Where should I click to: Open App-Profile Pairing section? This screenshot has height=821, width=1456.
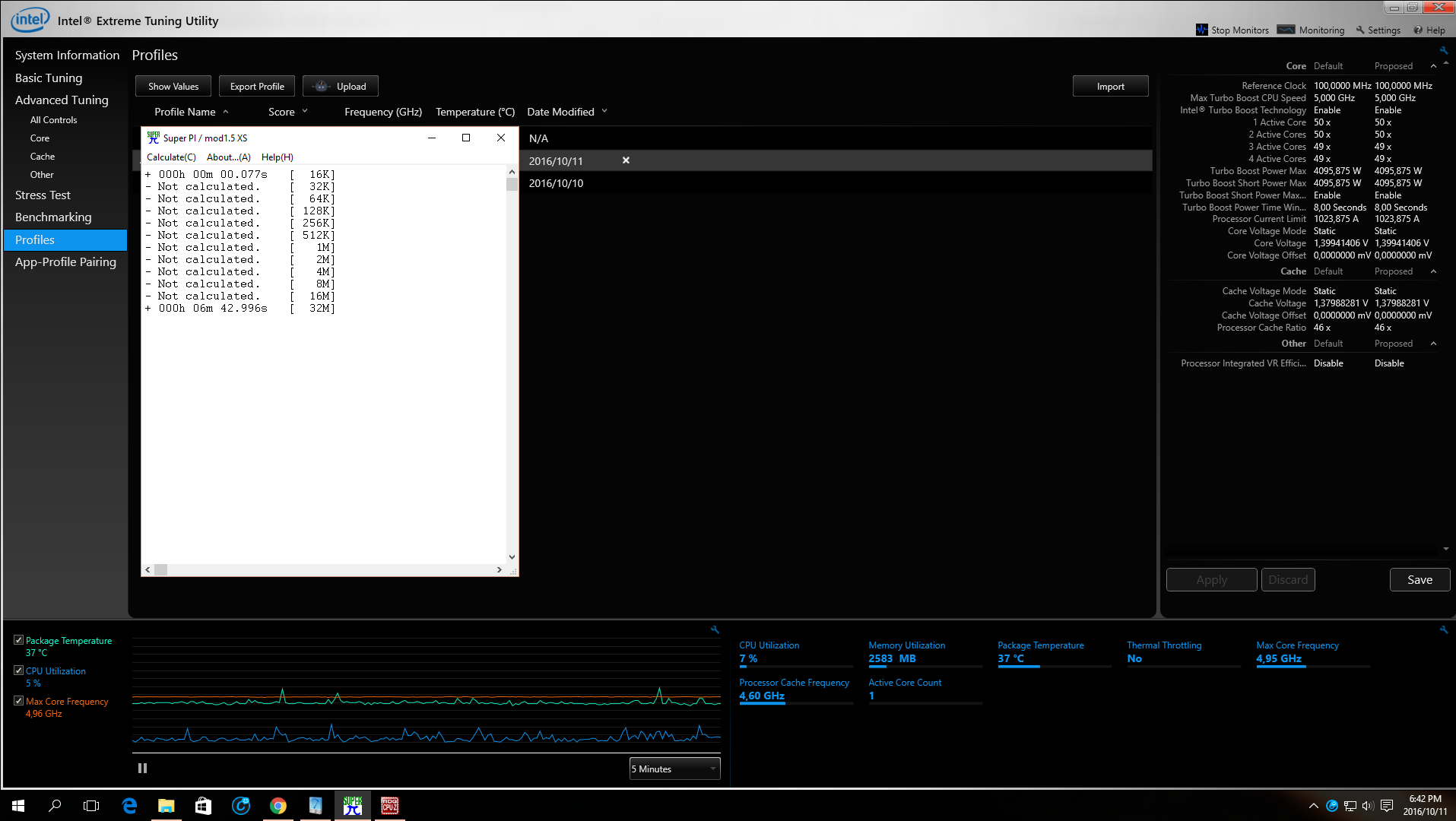pos(65,262)
